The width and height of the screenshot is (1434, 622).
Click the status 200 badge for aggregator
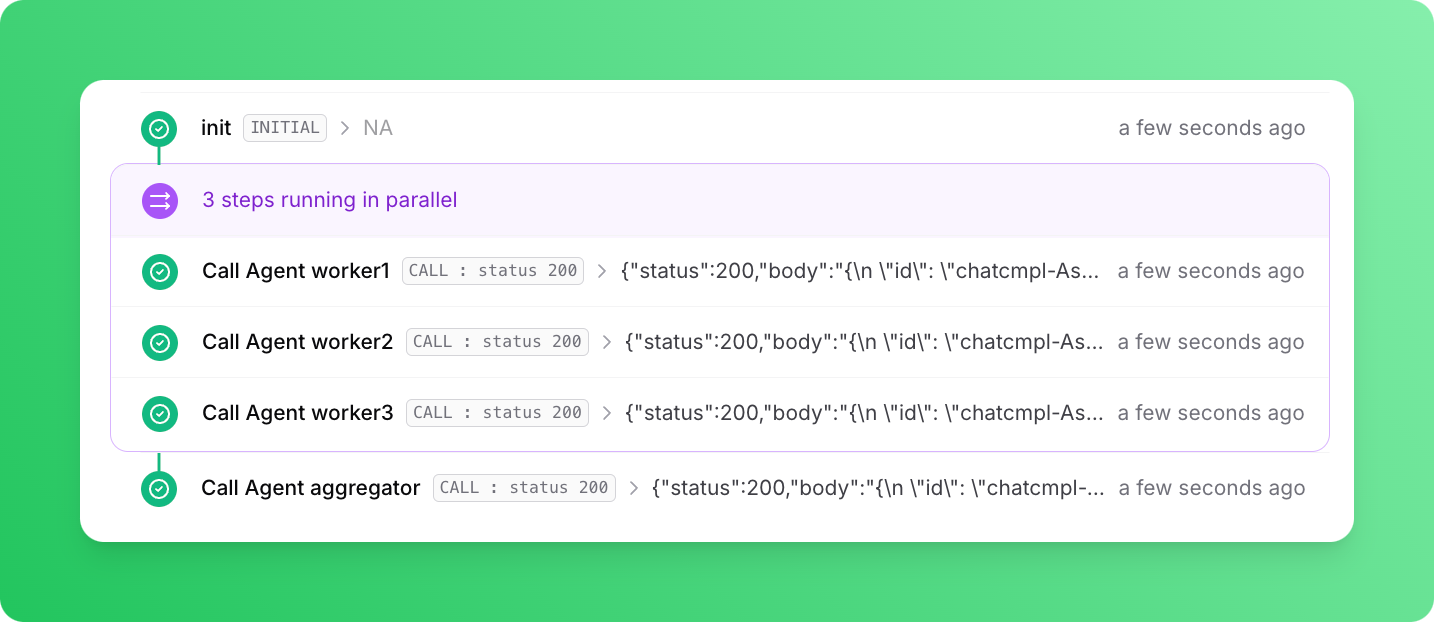tap(524, 488)
